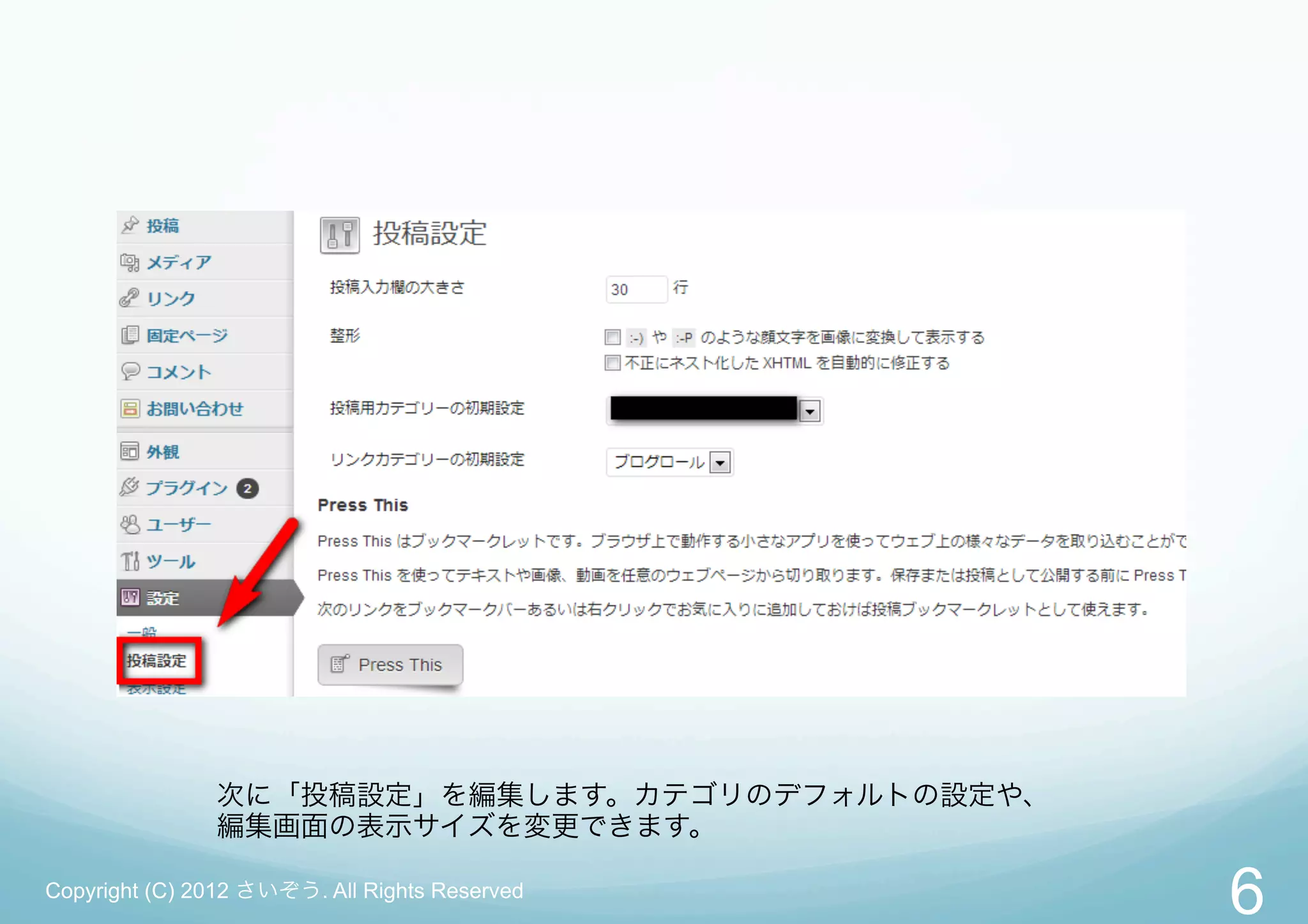Enable auto-correct invalid nested XHTML checkbox
The width and height of the screenshot is (1308, 924).
[x=612, y=363]
